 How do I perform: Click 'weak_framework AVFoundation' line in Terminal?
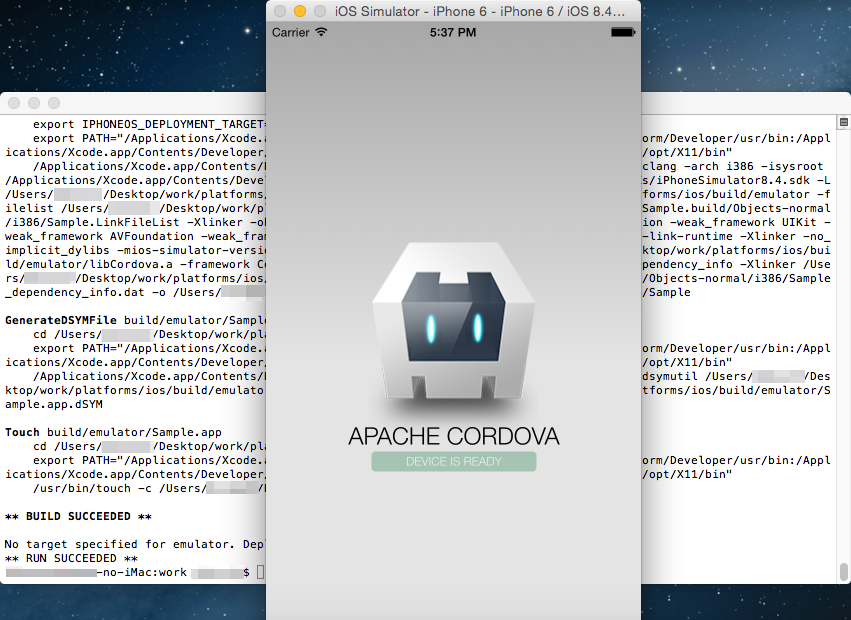(x=135, y=236)
